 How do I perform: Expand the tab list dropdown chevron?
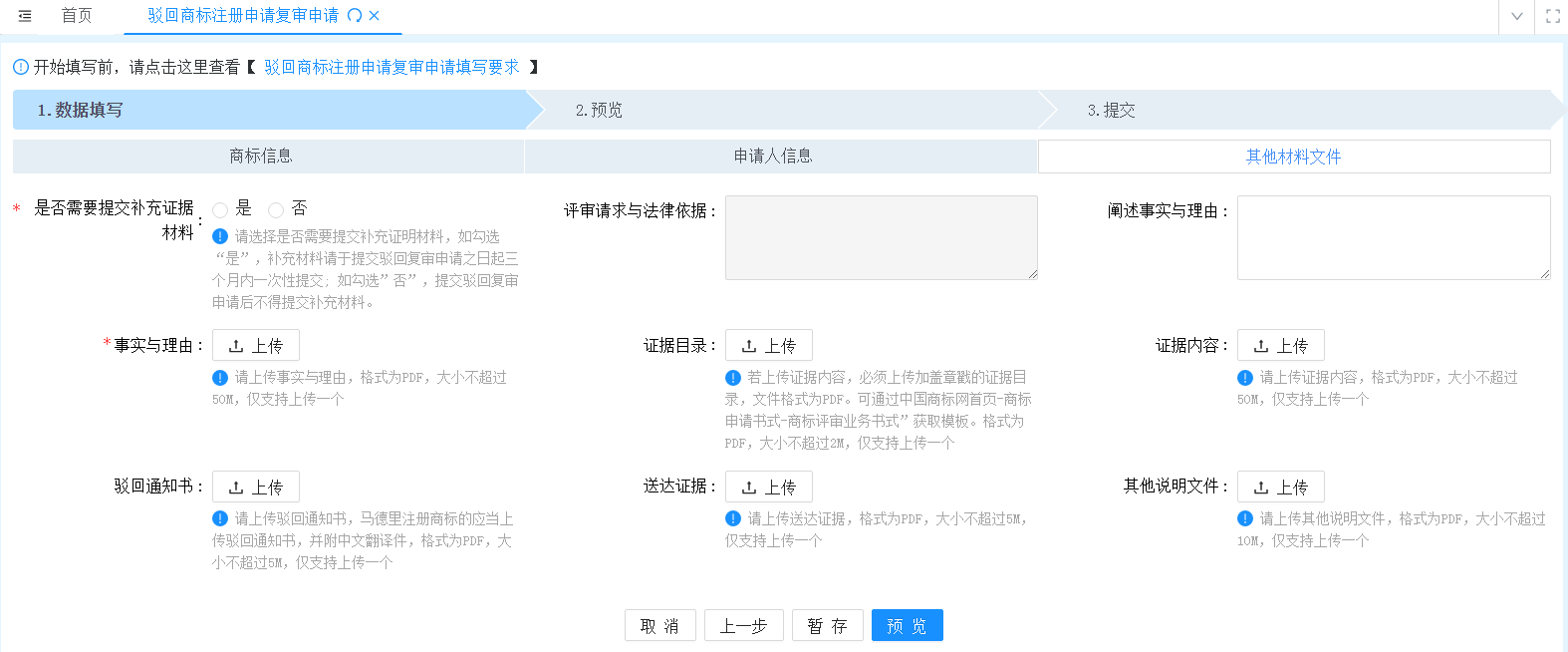pos(1516,16)
